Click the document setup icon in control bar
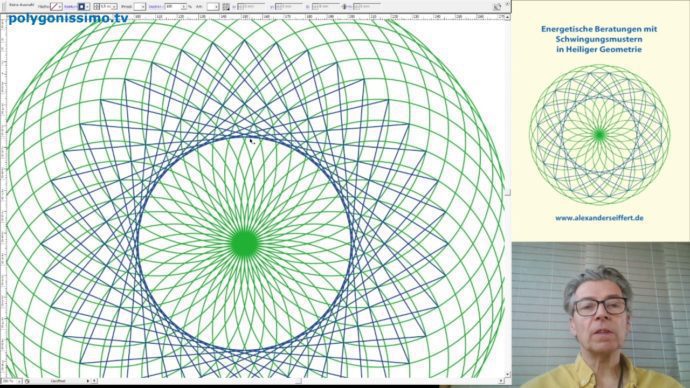Screen dimensions: 690x388 click(226, 7)
